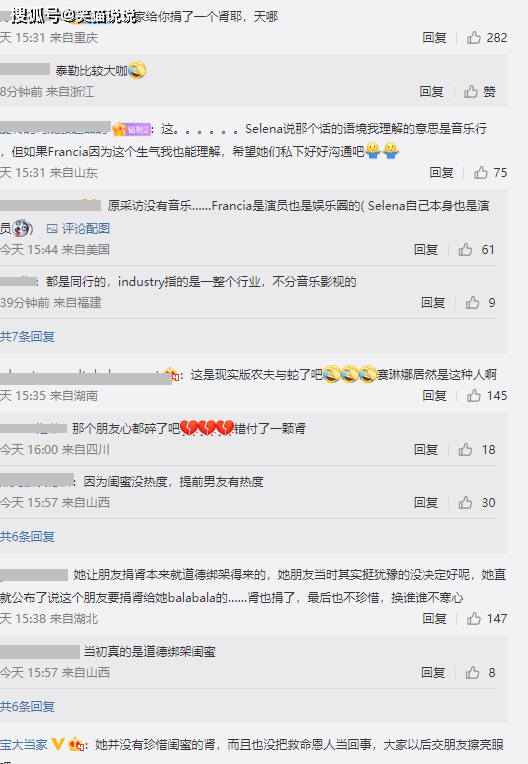Screen dimensions: 528x764
Task: Like the comment with 282 likes
Action: tap(473, 38)
